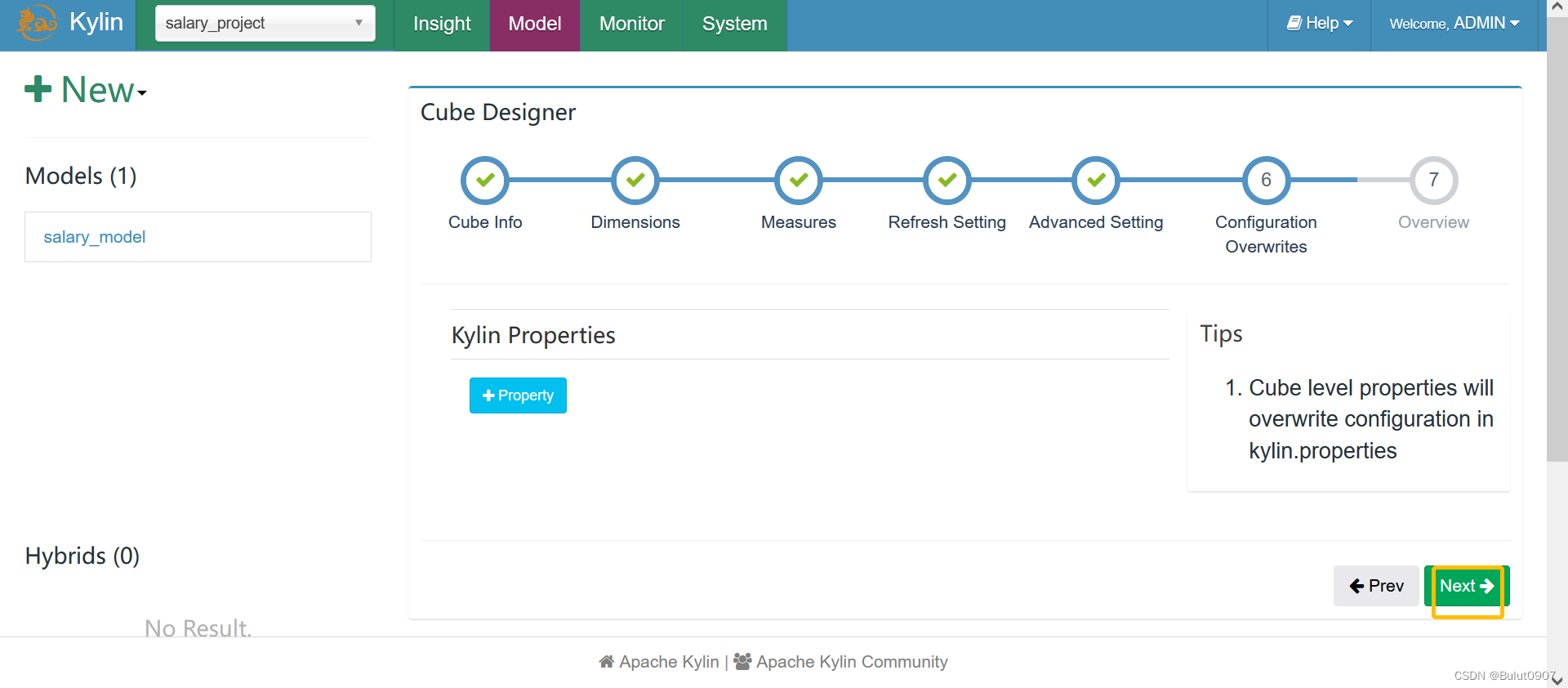This screenshot has width=1568, height=688.
Task: Add a new Property
Action: 518,395
